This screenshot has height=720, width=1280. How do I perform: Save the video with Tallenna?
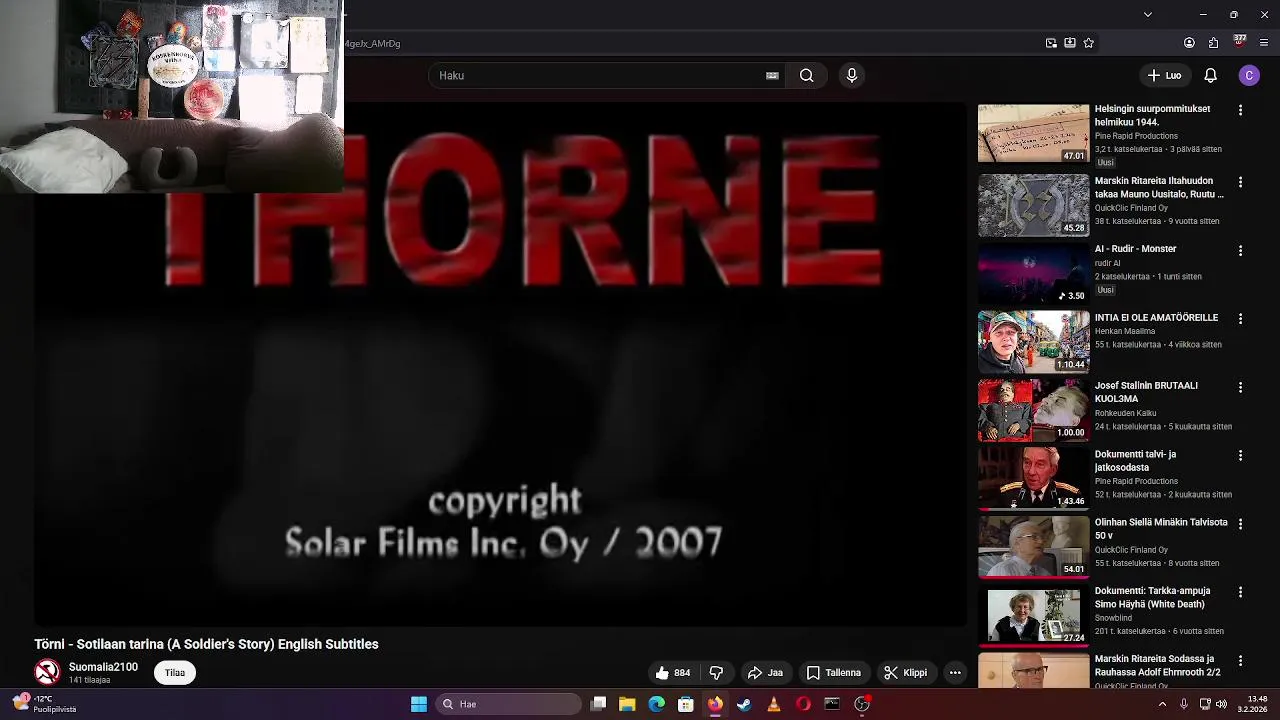834,673
